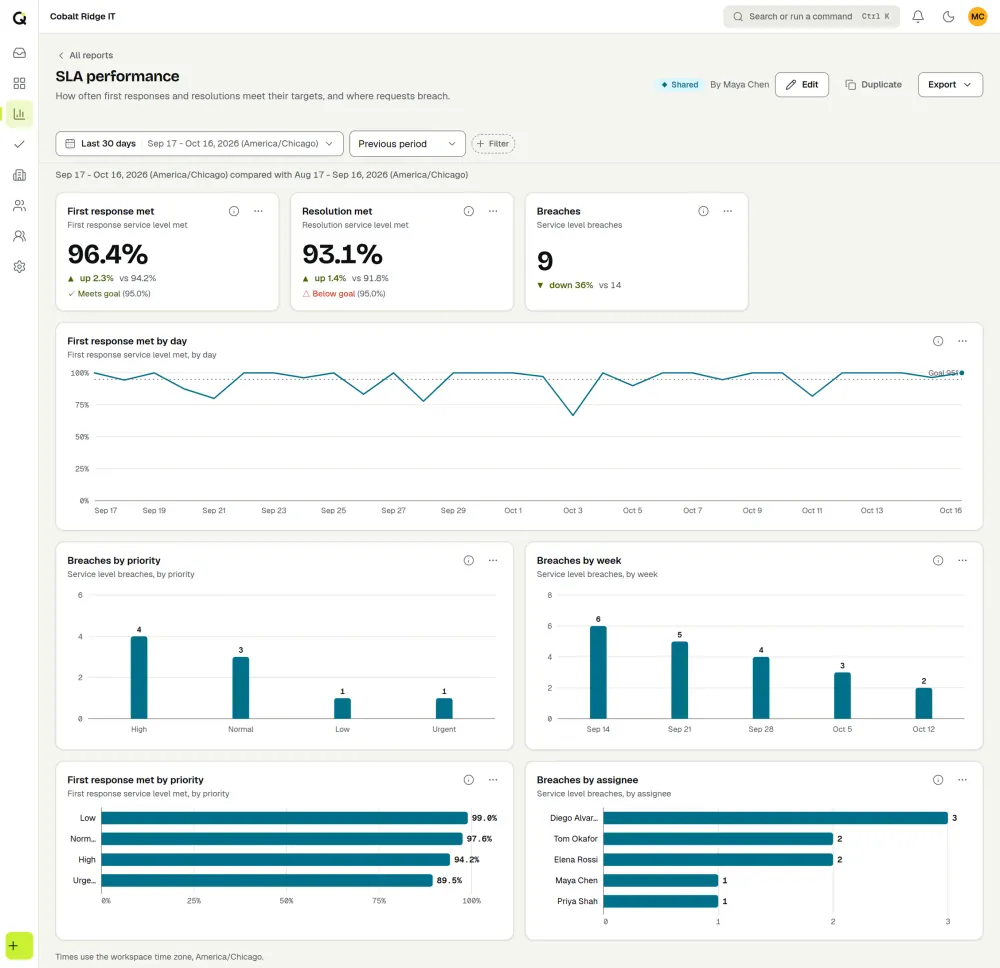Open the settings gear in sidebar

19,267
